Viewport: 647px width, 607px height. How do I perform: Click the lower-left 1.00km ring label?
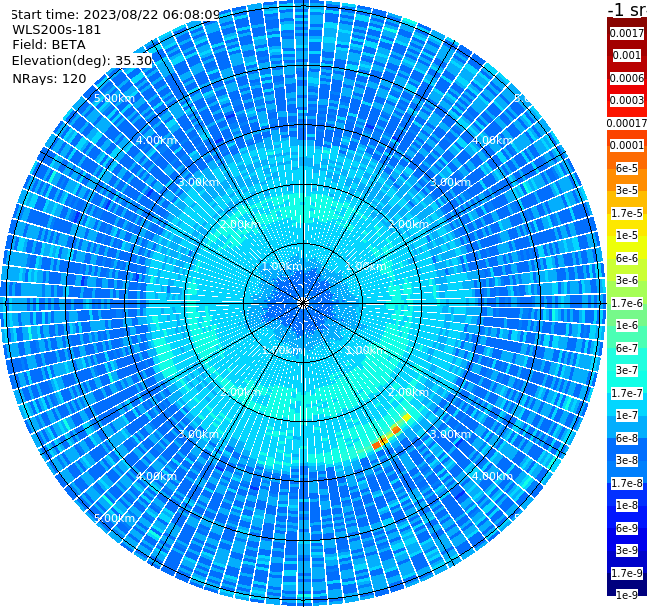(x=282, y=350)
